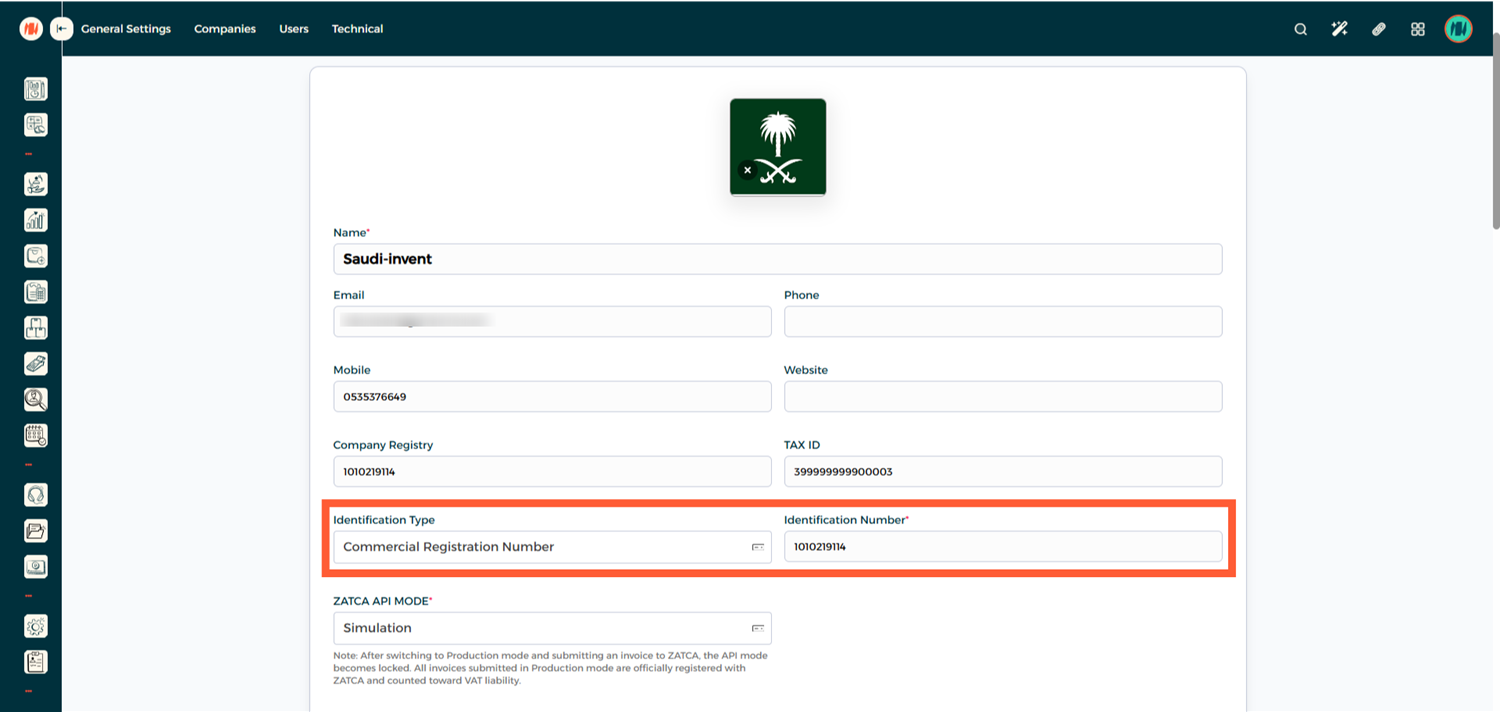The width and height of the screenshot is (1500, 712).
Task: Open the headset support icon in sidebar
Action: pos(36,495)
